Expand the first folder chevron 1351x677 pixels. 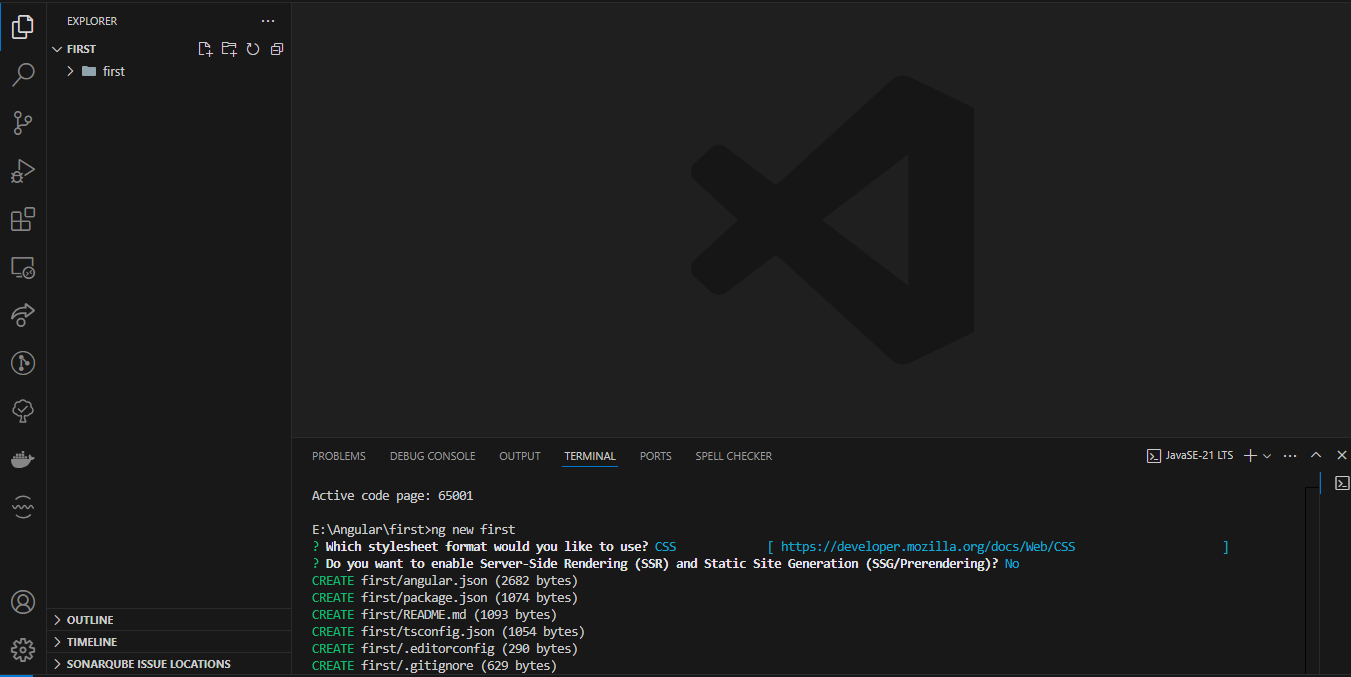coord(71,71)
